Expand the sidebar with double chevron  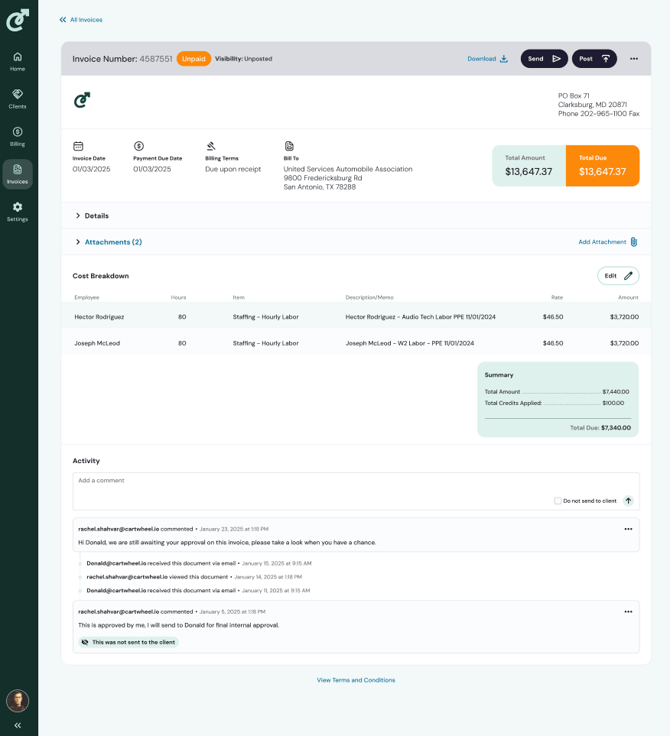click(17, 725)
